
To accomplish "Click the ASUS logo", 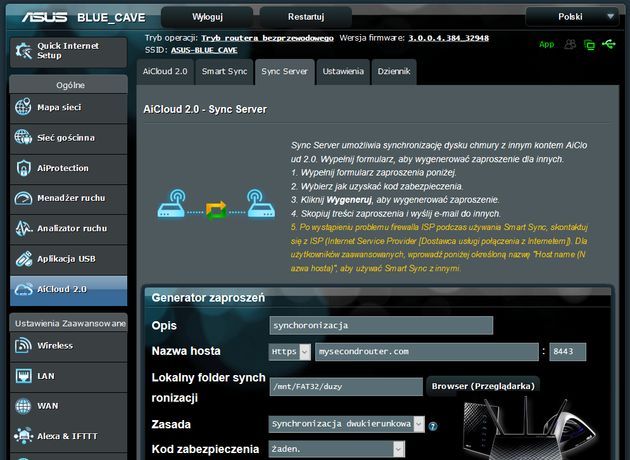I will 45,17.
